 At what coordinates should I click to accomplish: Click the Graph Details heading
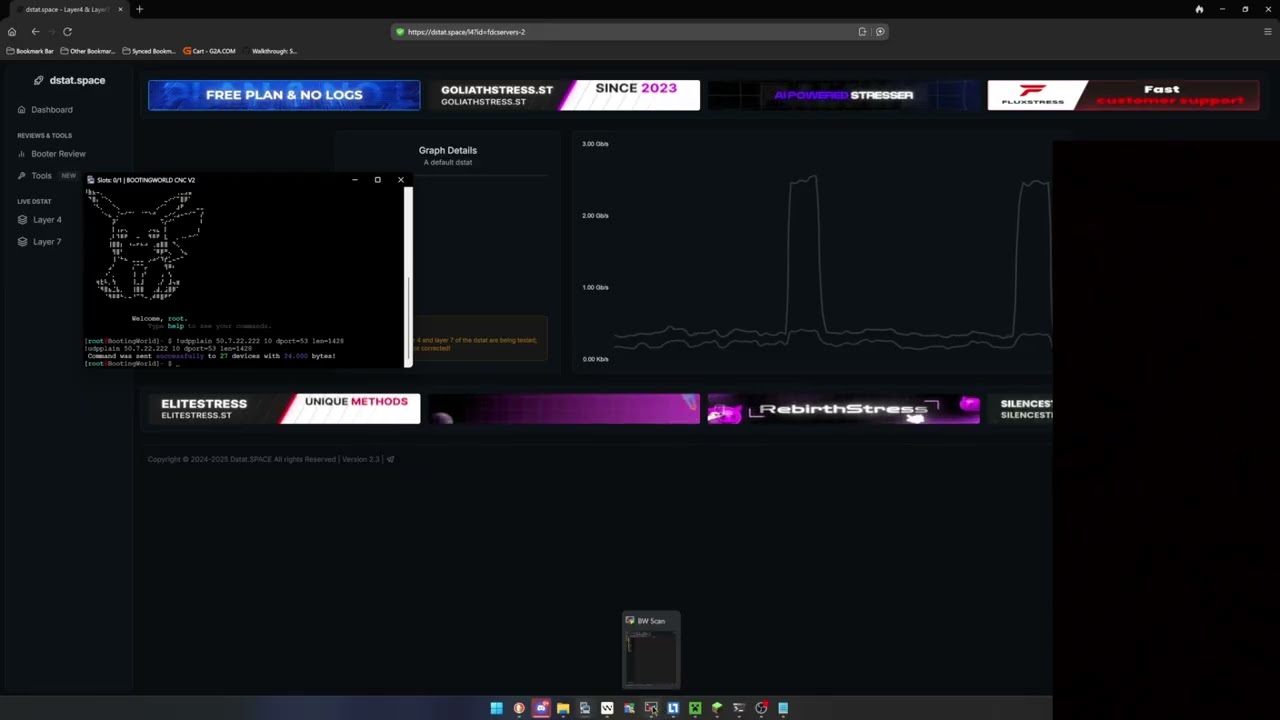[448, 150]
